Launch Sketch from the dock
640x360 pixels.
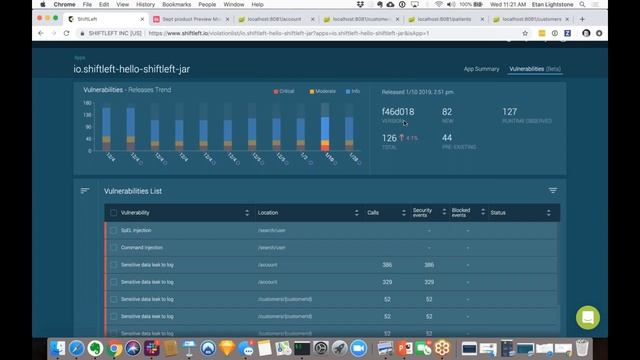tap(227, 349)
